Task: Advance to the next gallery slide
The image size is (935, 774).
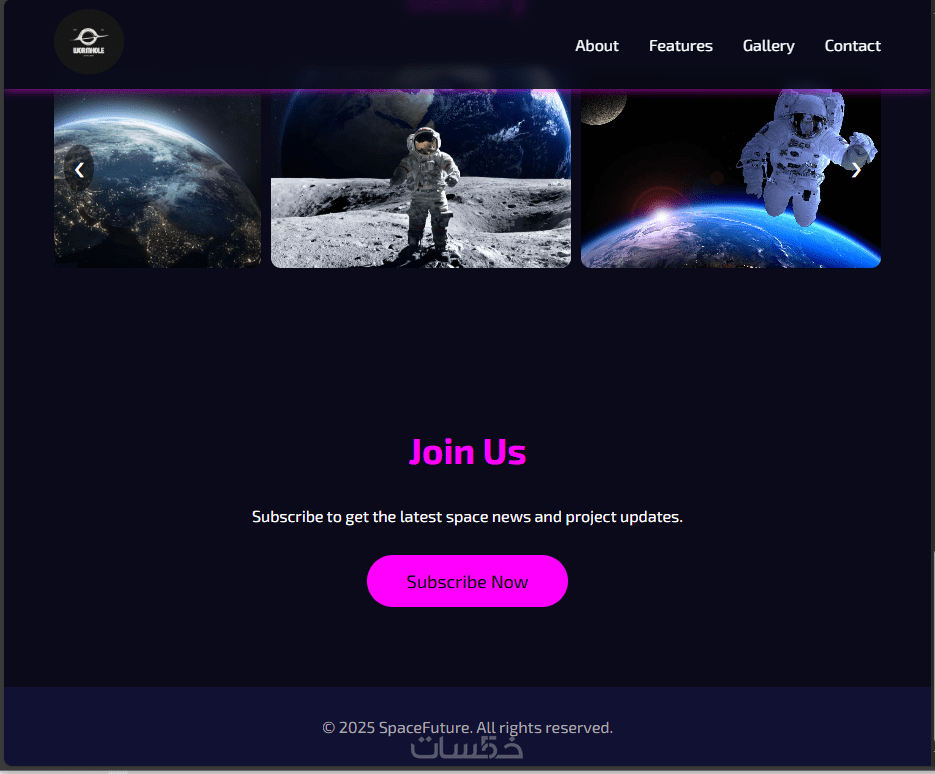Action: [856, 170]
